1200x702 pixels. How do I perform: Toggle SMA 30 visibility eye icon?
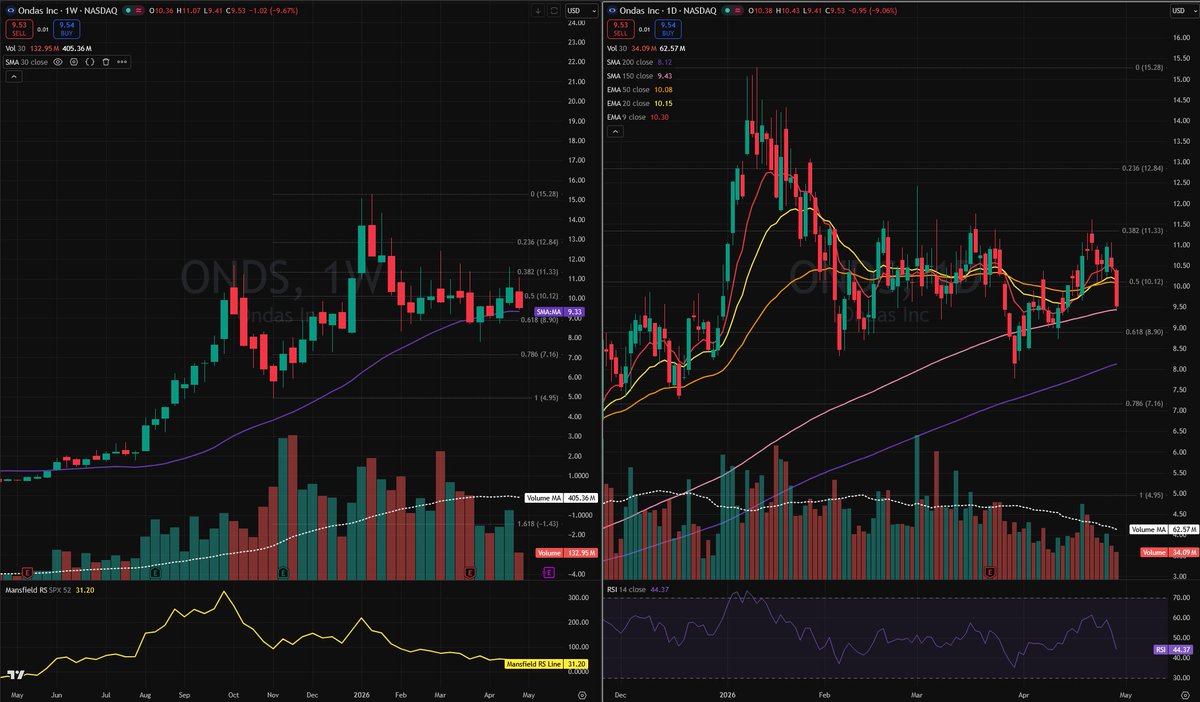[x=58, y=62]
